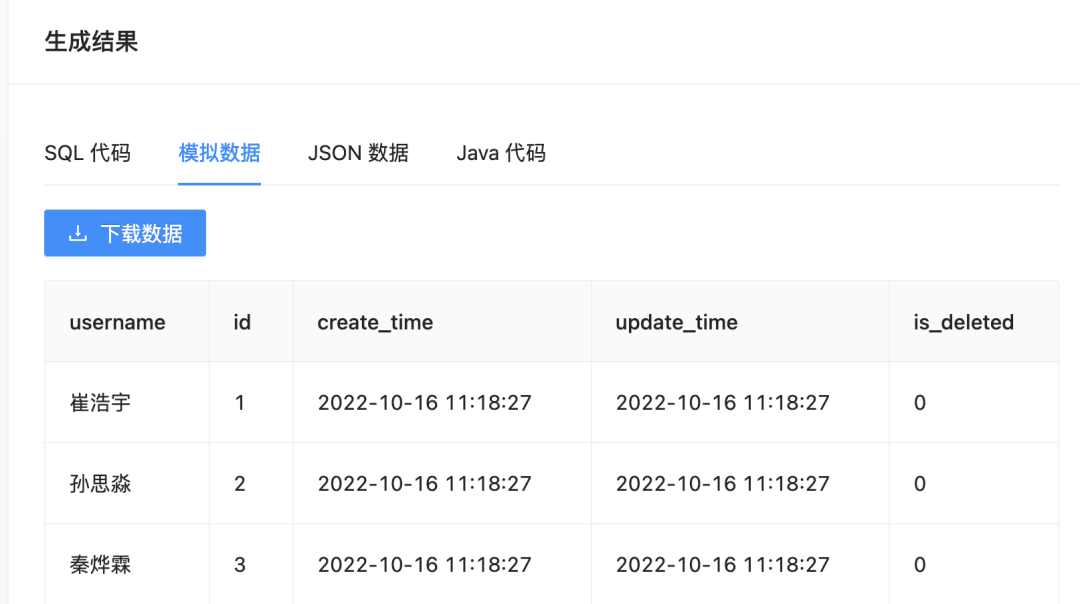
Task: Switch to the SQL 代码 tab
Action: (87, 153)
